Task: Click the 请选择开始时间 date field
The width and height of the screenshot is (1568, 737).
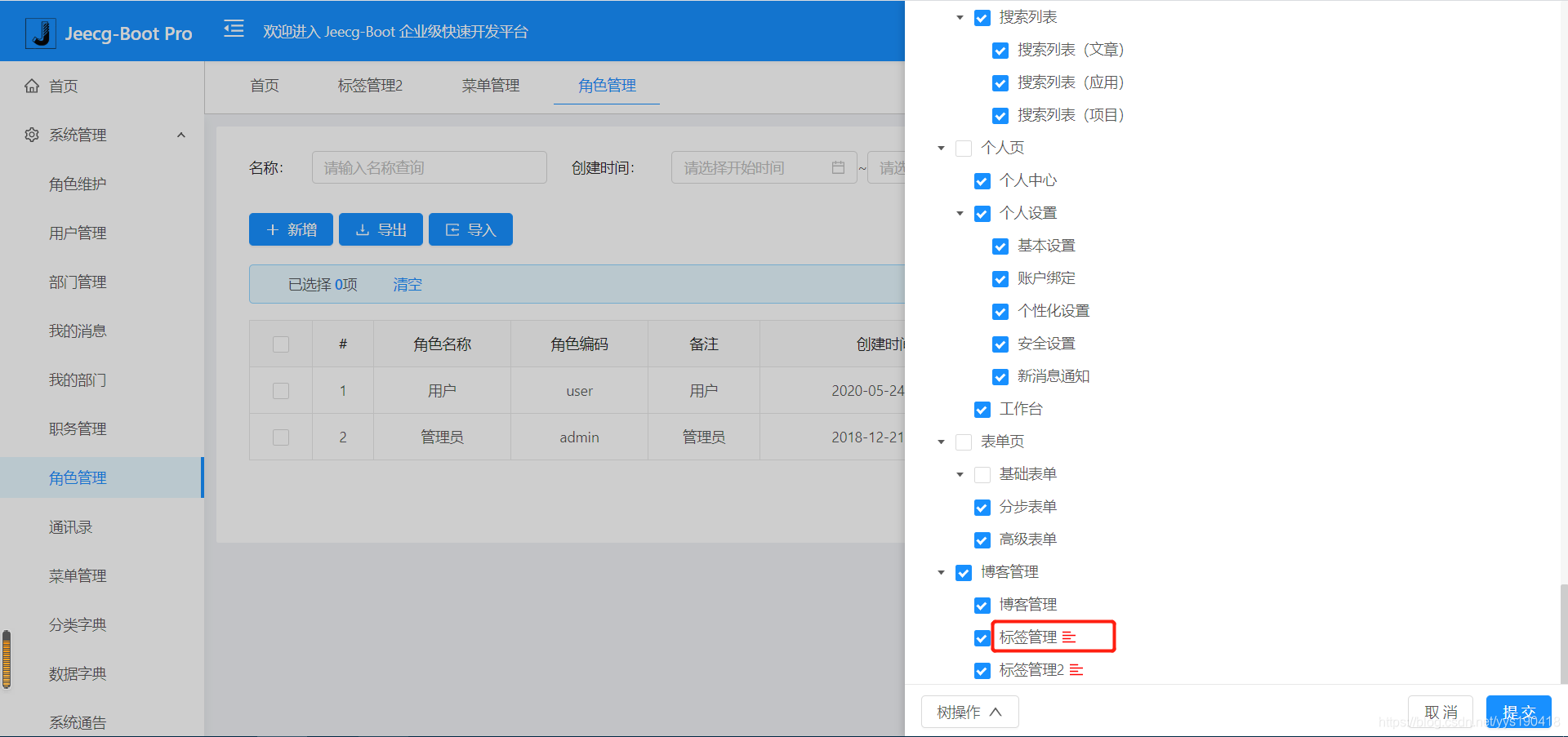Action: [764, 167]
